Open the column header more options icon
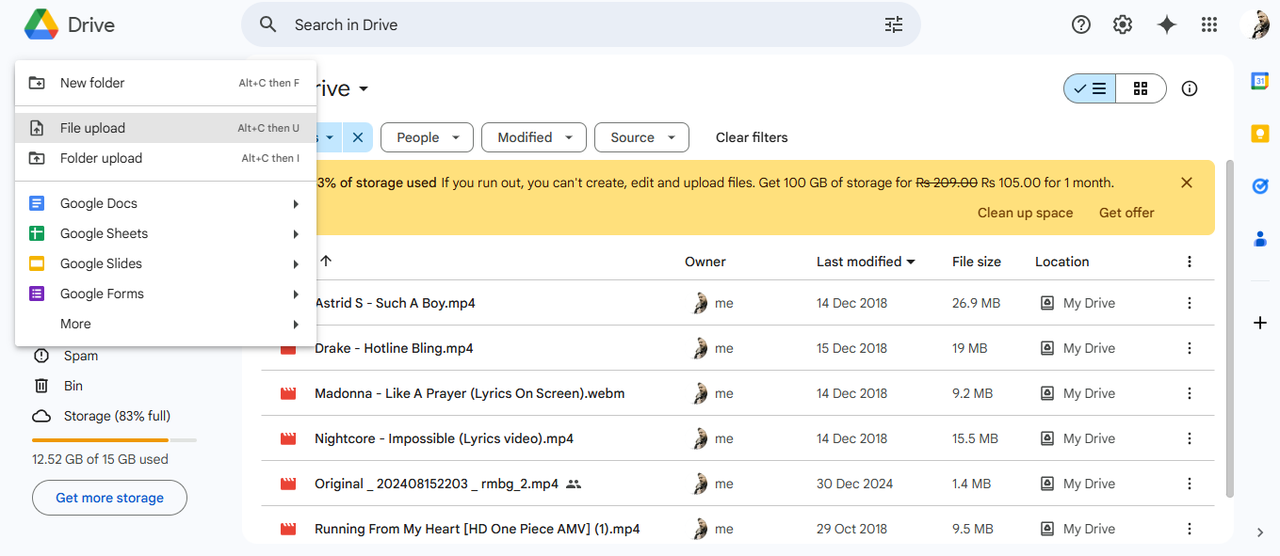The width and height of the screenshot is (1280, 556). click(x=1189, y=262)
